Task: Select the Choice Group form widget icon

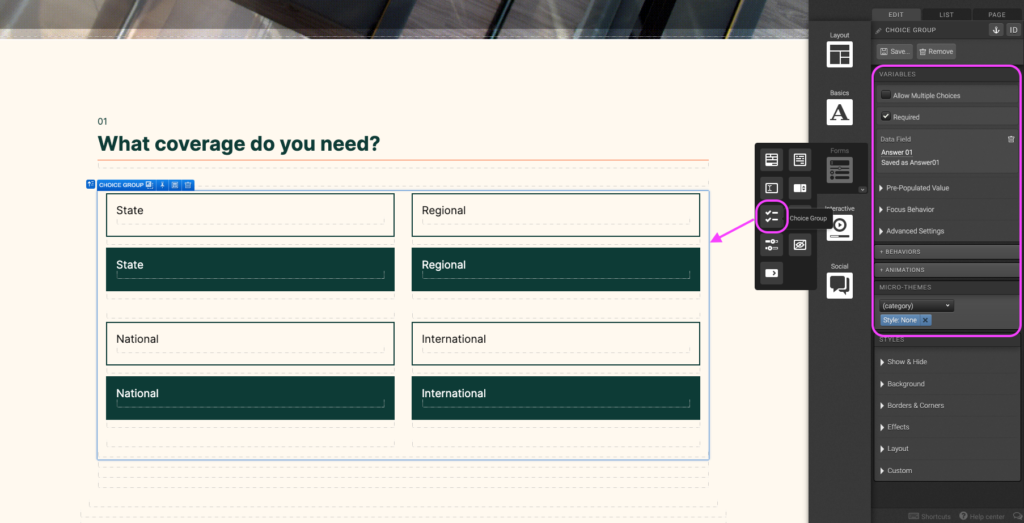Action: pos(771,215)
